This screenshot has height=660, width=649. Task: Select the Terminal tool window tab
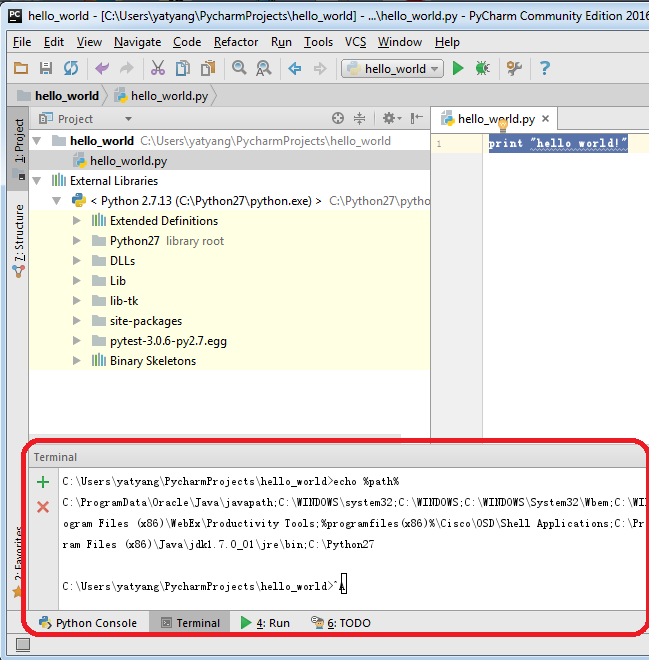pyautogui.click(x=190, y=623)
